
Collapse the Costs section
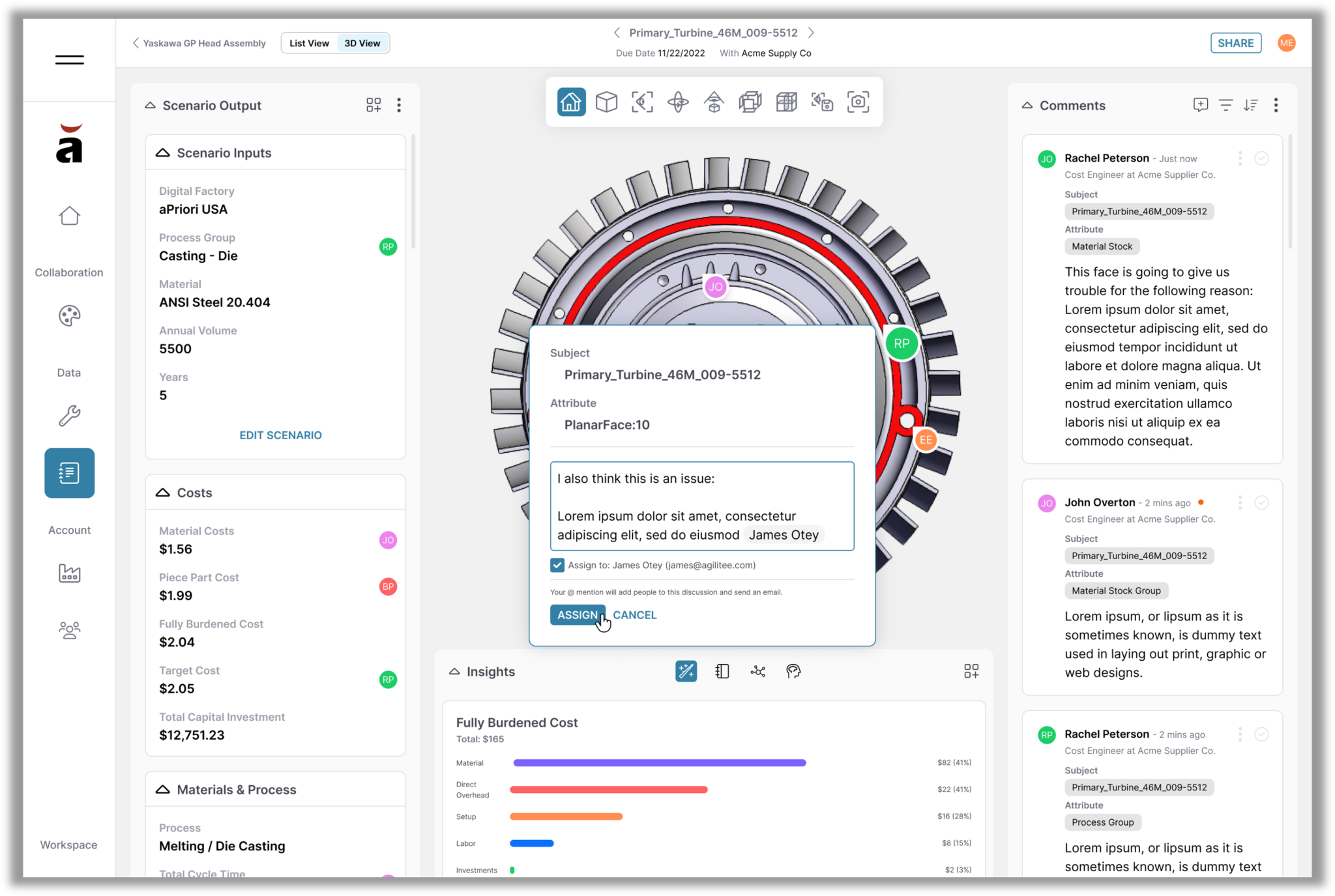[162, 493]
